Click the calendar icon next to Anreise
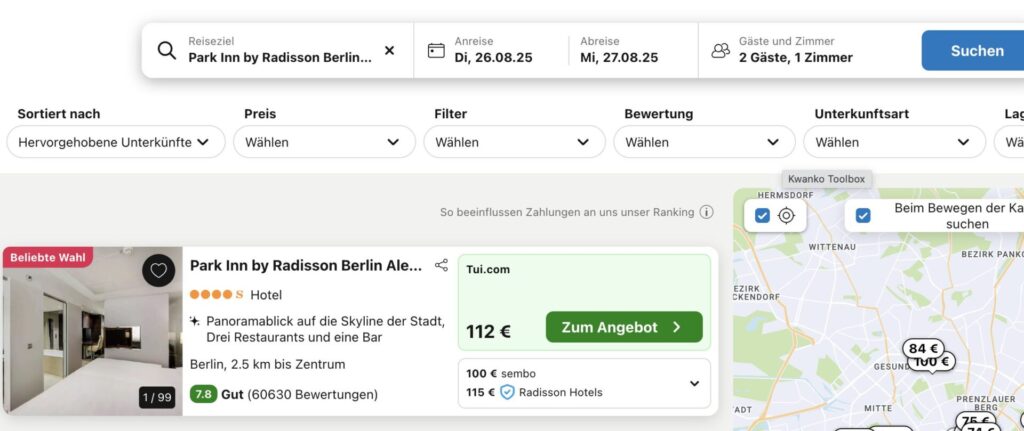1024x431 pixels. click(x=436, y=50)
